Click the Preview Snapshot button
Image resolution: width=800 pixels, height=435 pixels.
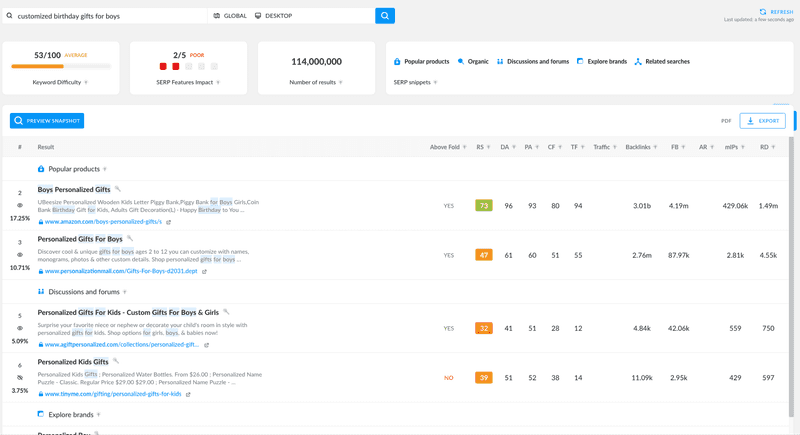[47, 121]
